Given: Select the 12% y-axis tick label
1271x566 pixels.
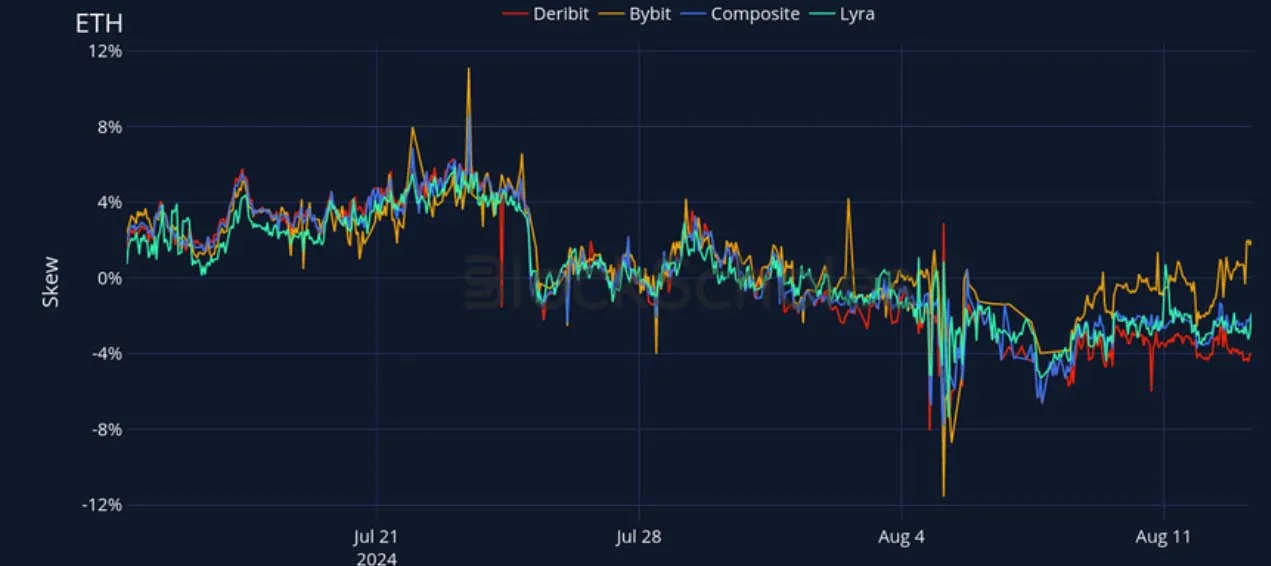Looking at the screenshot, I should click(x=103, y=51).
